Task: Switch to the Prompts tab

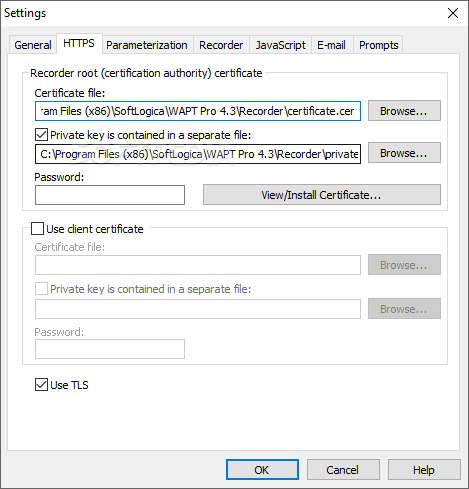Action: pos(378,45)
